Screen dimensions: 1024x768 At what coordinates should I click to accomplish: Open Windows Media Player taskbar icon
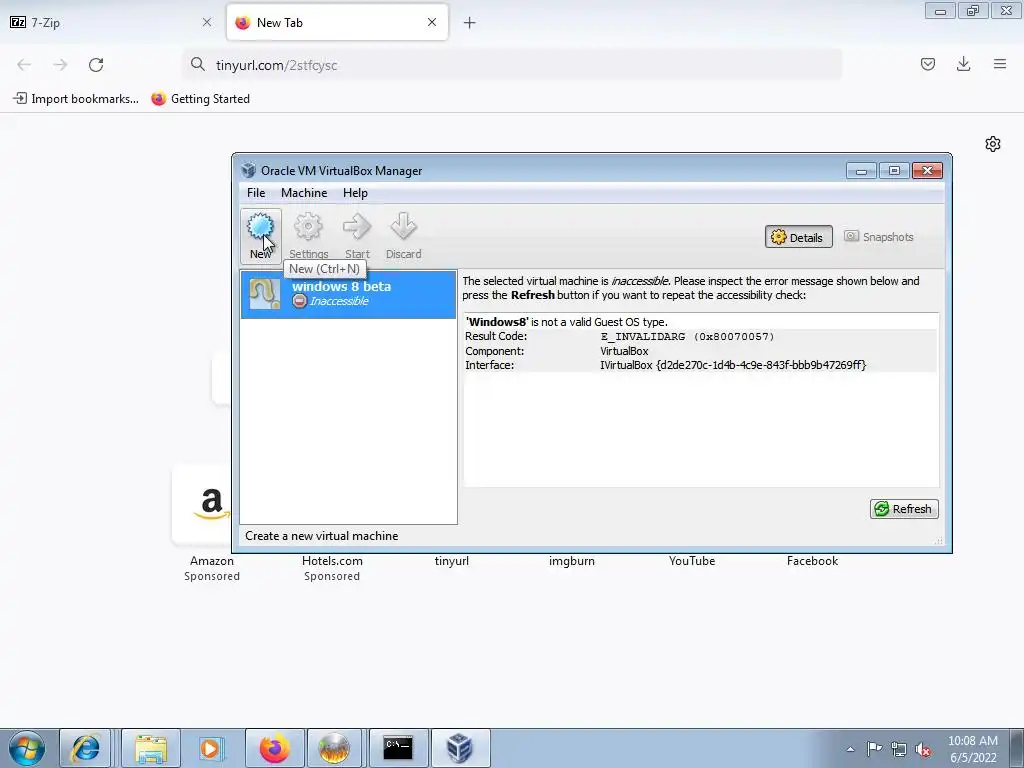pos(210,748)
